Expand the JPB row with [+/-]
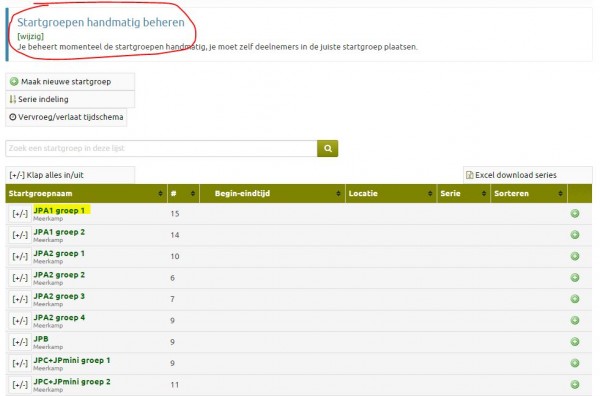 pos(20,342)
